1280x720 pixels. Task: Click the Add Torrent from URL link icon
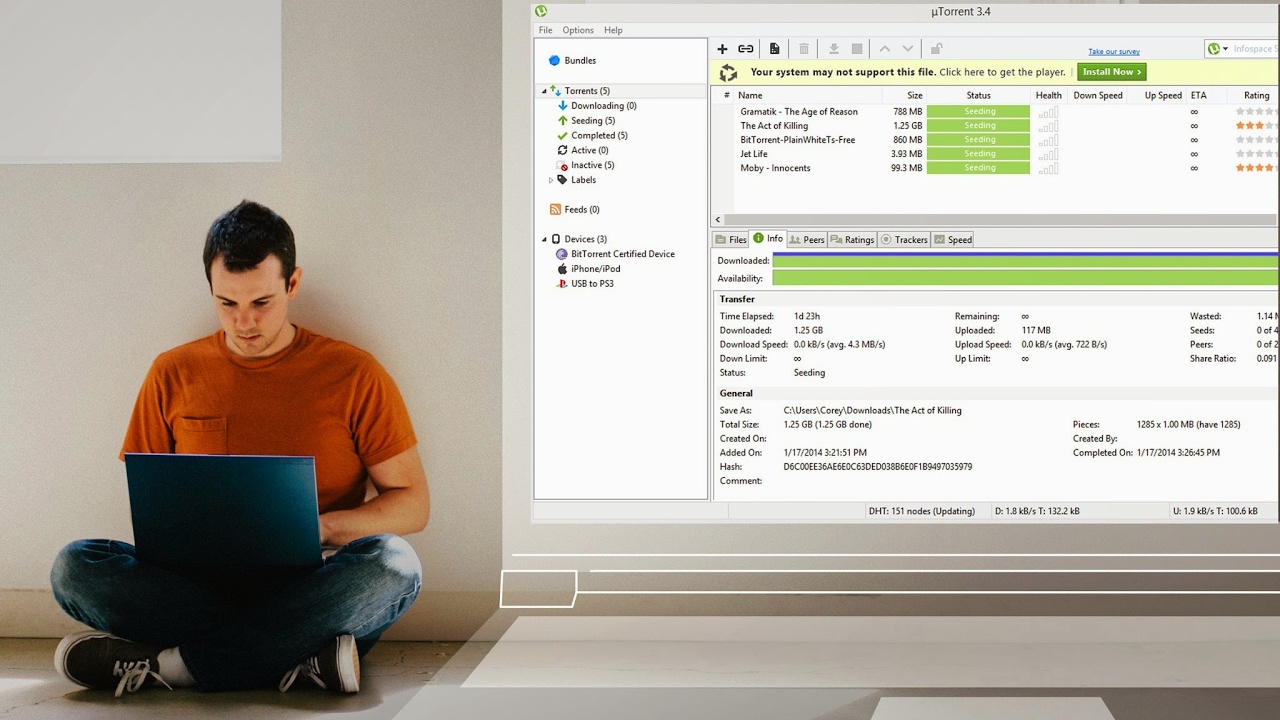[x=746, y=49]
